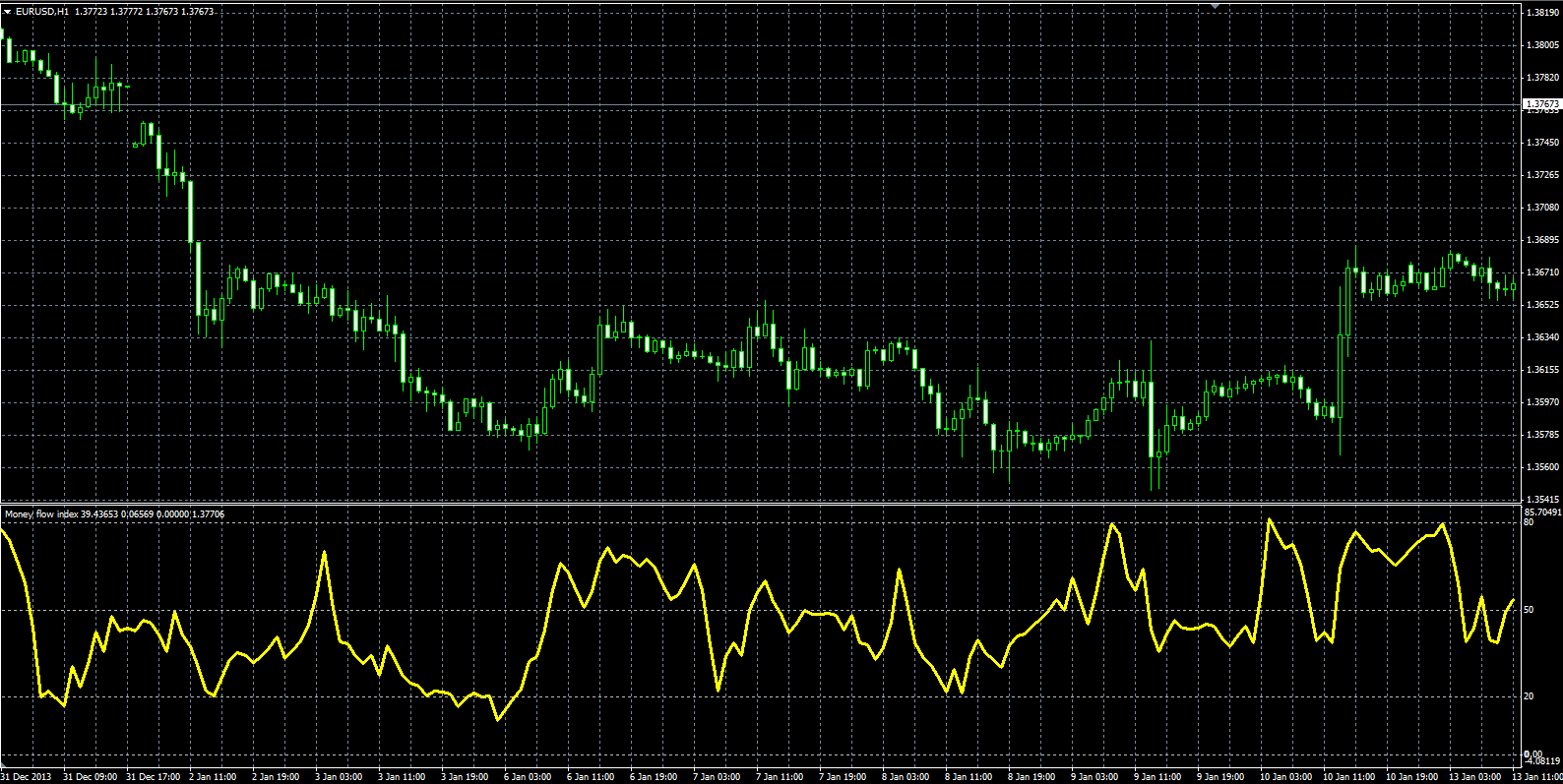Click the 8 Jan 19:00 time label
1563x784 pixels.
(x=1032, y=777)
